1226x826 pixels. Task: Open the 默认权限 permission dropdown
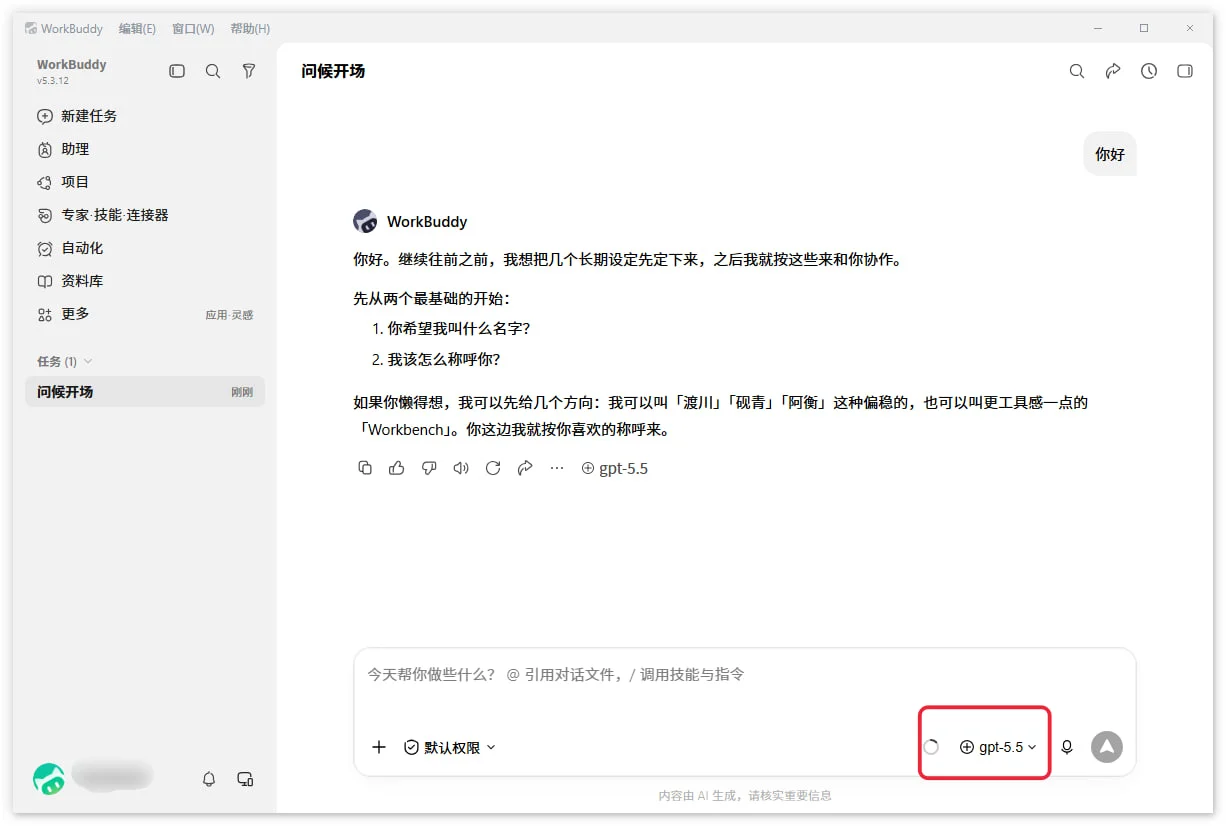click(x=450, y=747)
